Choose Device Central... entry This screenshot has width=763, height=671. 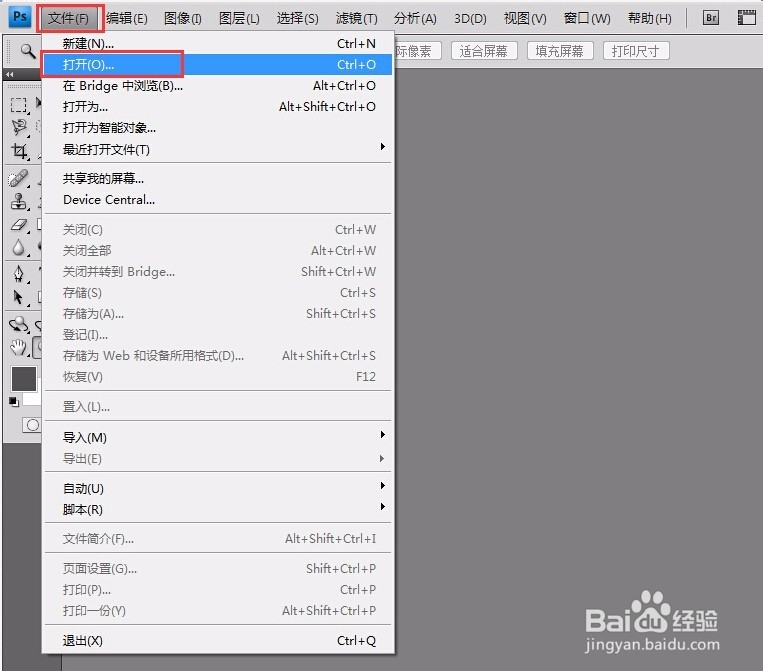click(218, 199)
